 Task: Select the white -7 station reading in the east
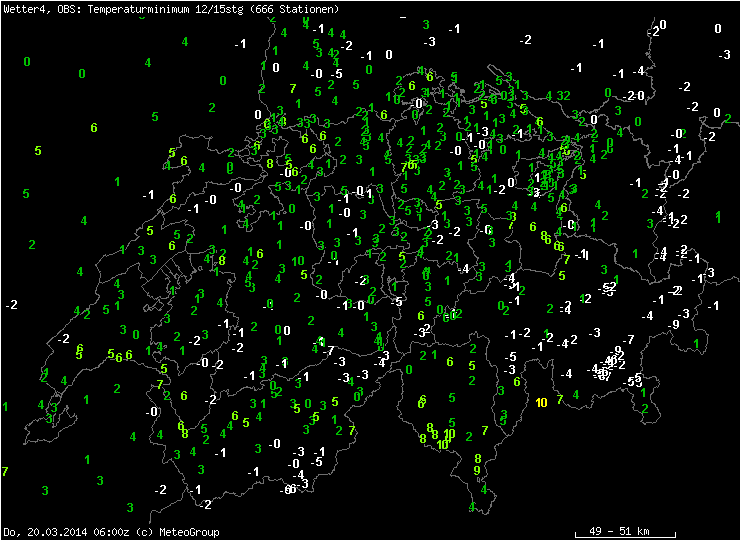point(629,340)
